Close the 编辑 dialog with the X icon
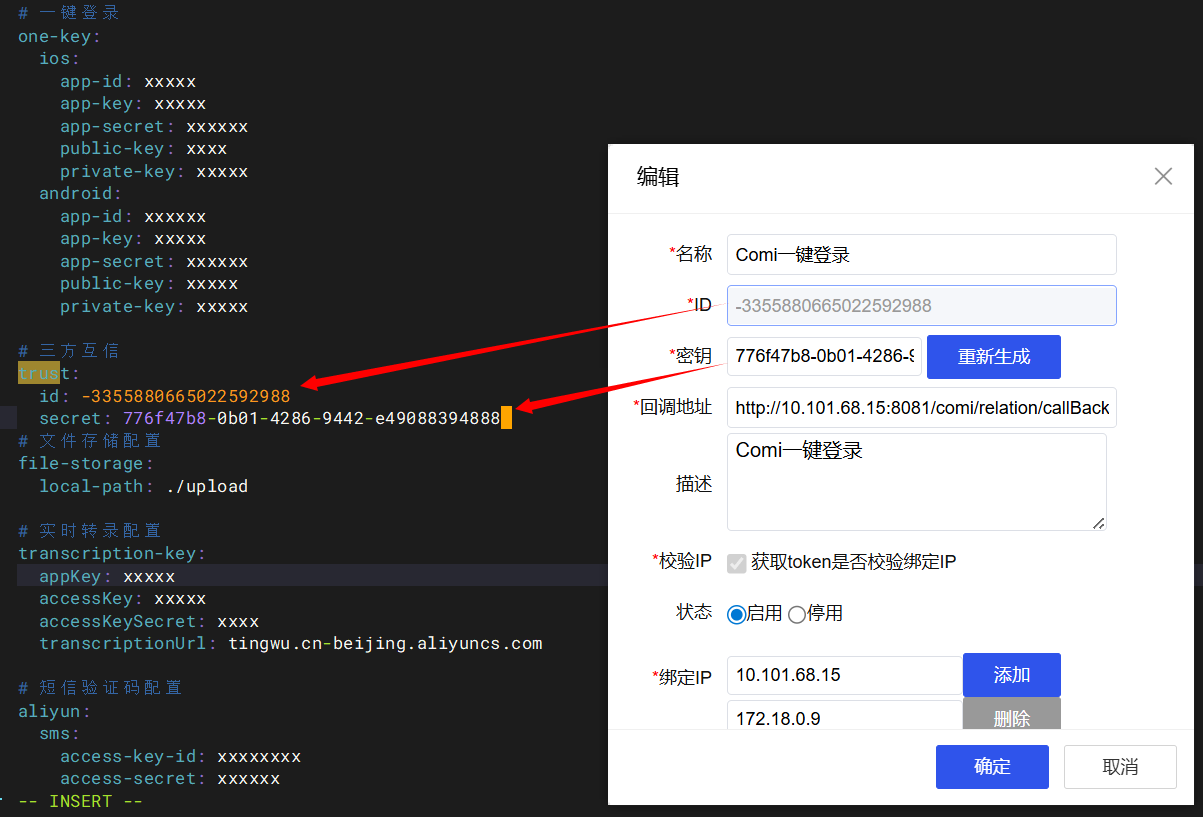Viewport: 1203px width, 817px height. point(1163,177)
